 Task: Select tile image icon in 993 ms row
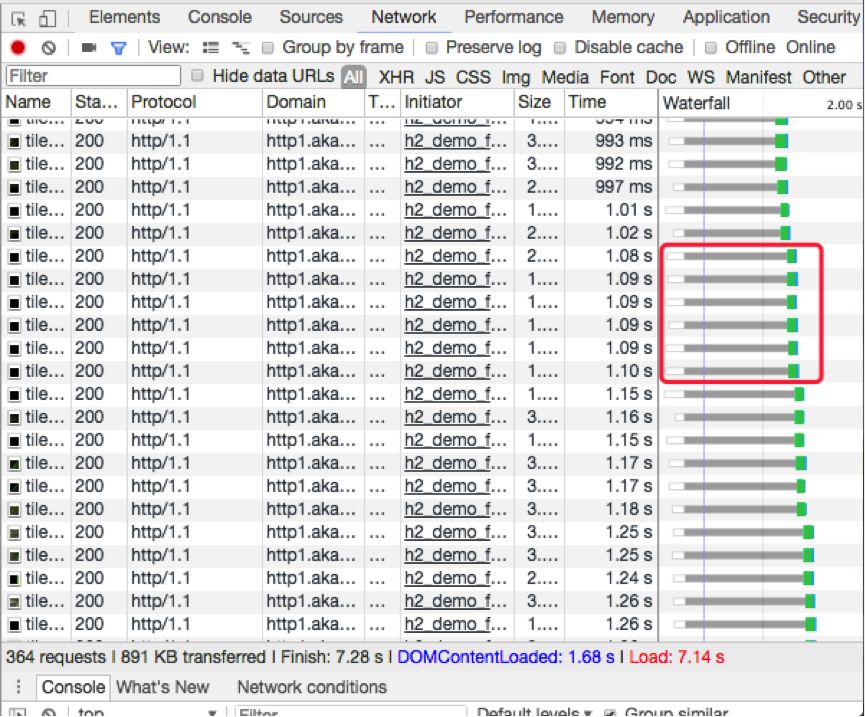(14, 142)
